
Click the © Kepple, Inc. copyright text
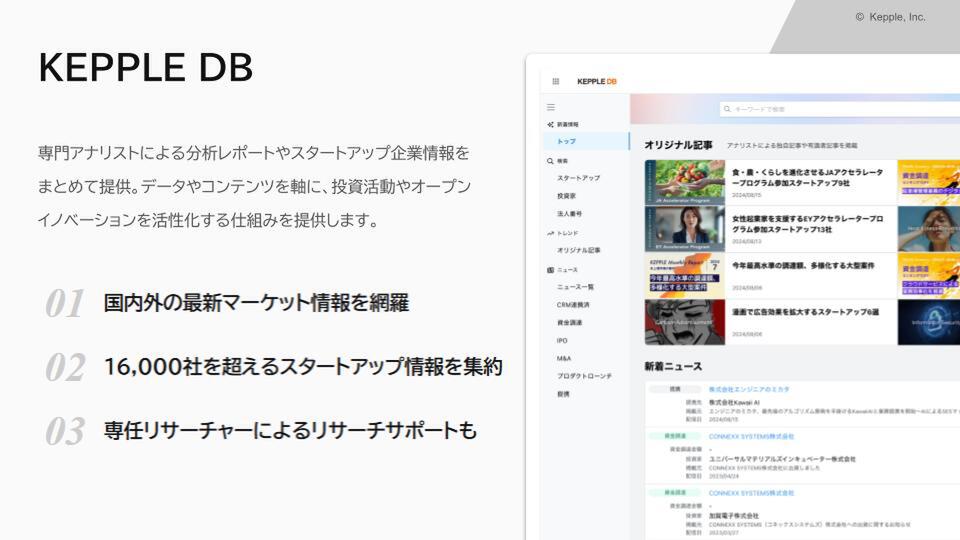pyautogui.click(x=890, y=17)
